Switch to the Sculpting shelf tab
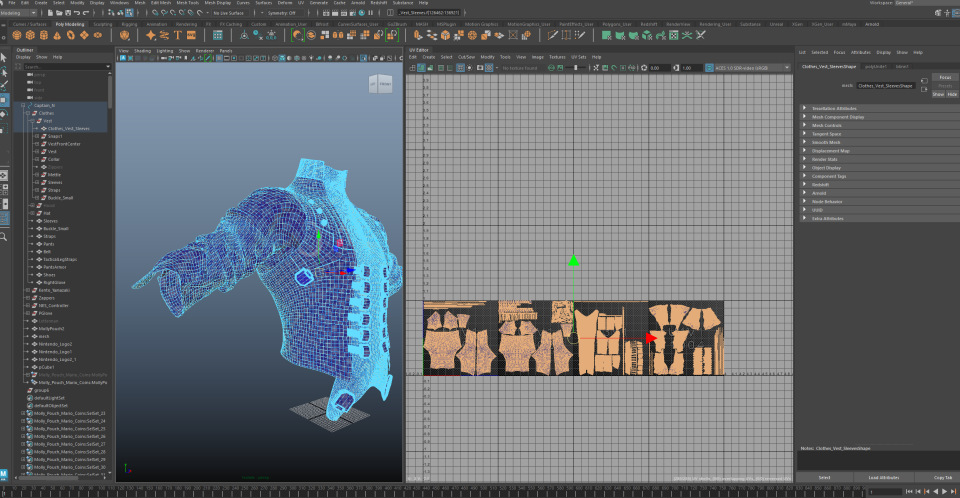The image size is (960, 498). click(102, 25)
